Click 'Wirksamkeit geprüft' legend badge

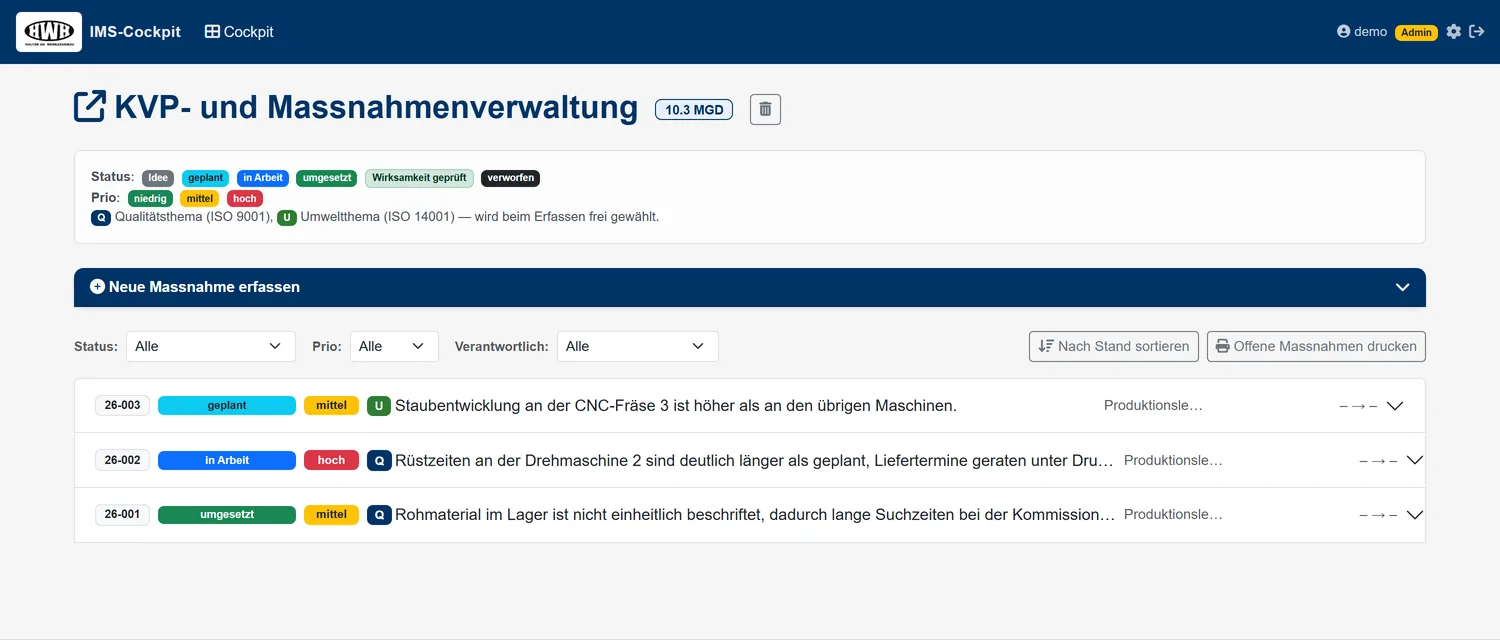coord(419,178)
